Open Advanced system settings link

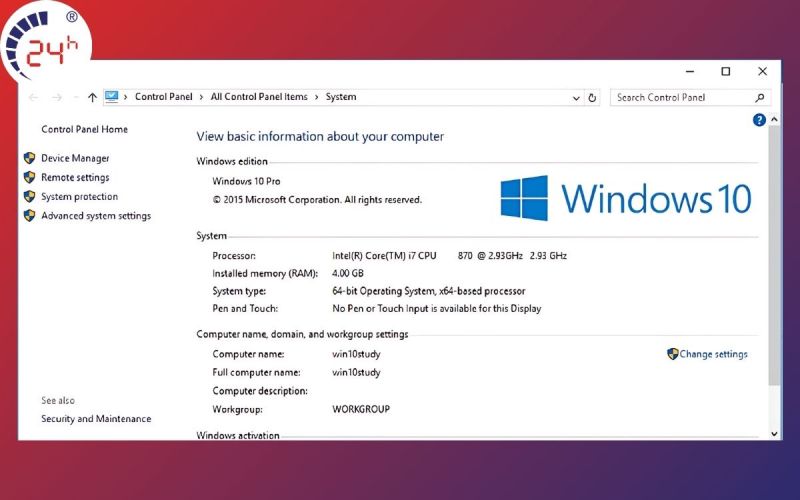(96, 216)
